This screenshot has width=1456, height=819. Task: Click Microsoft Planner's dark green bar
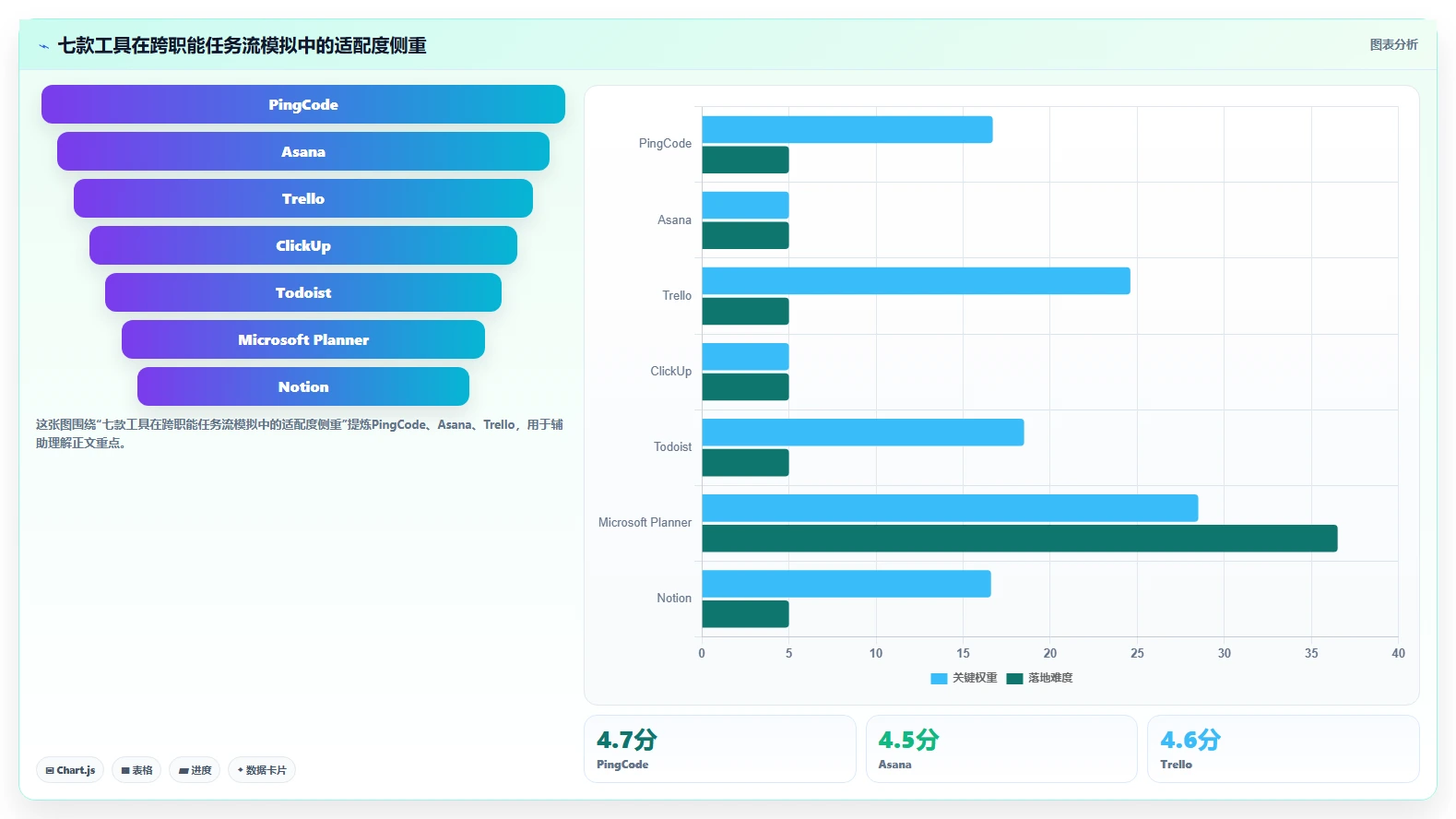(1020, 538)
